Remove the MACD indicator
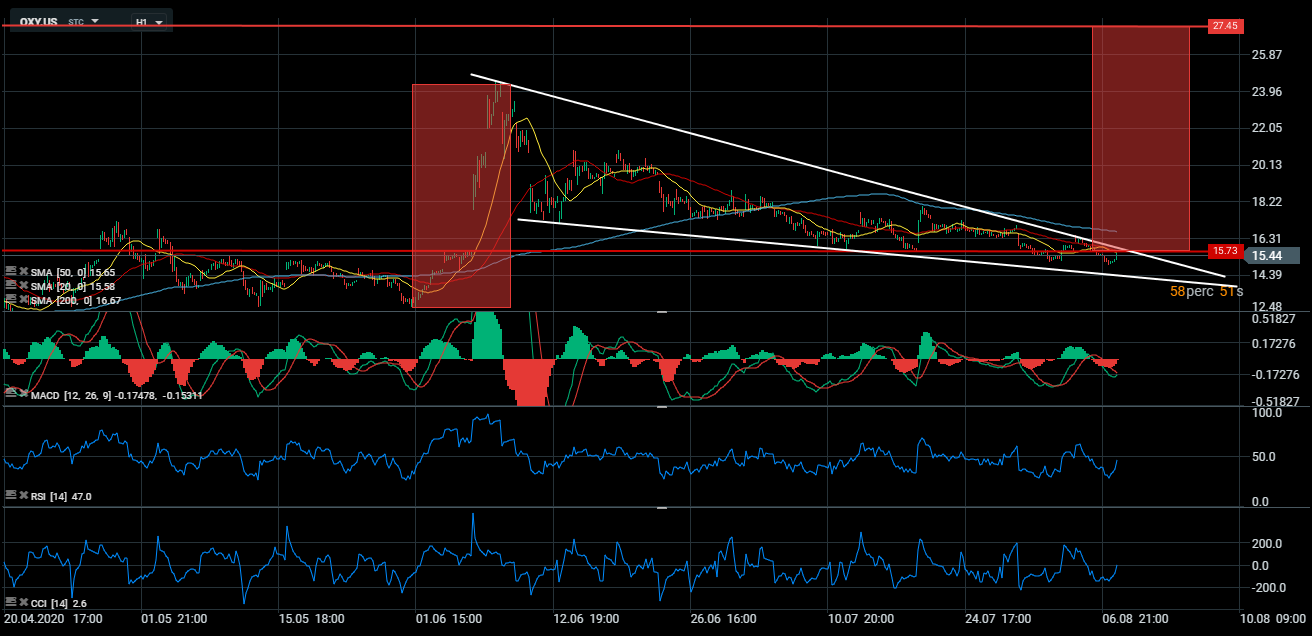 [22, 395]
